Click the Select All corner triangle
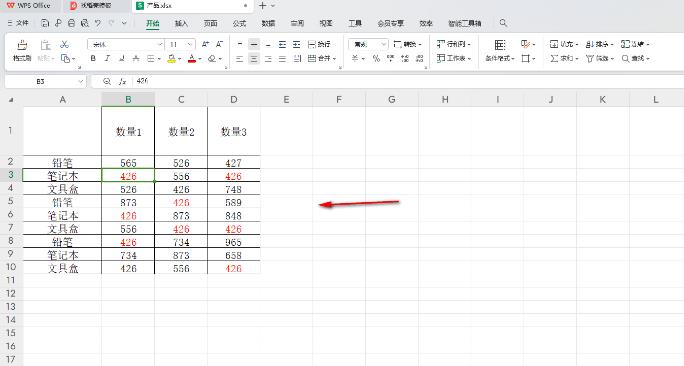 click(x=11, y=100)
